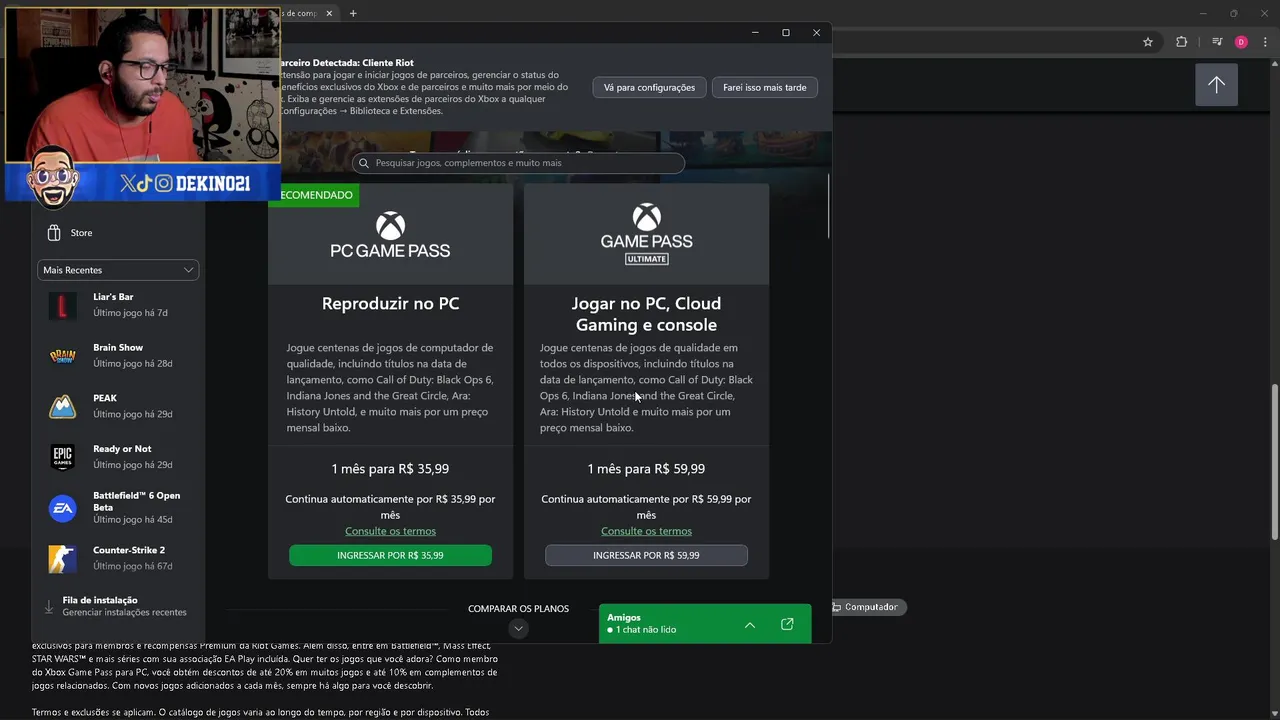Open Battlefield 6 Open Beta EA icon
Image resolution: width=1280 pixels, height=720 pixels.
[62, 508]
